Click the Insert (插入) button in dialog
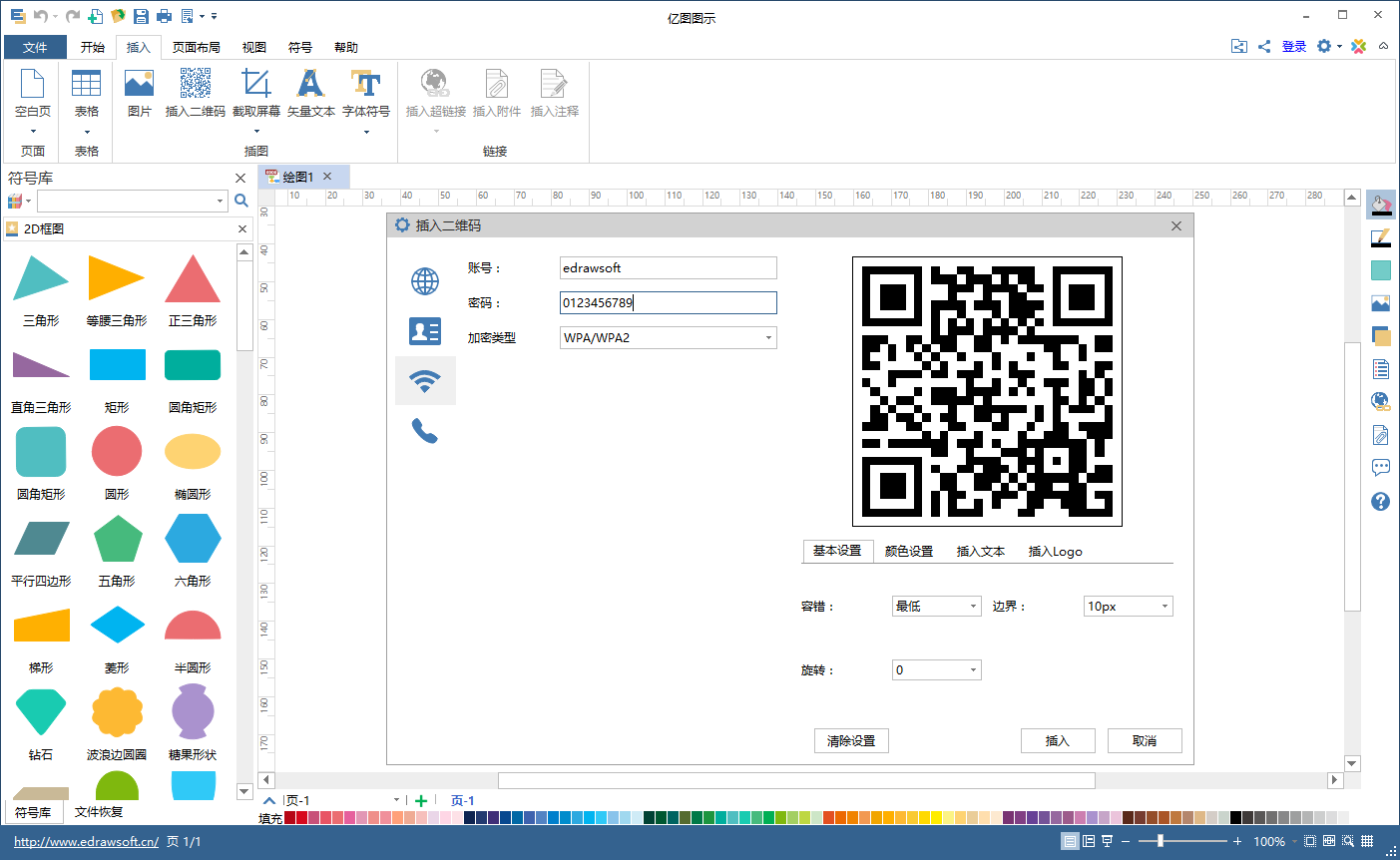 [x=1058, y=741]
